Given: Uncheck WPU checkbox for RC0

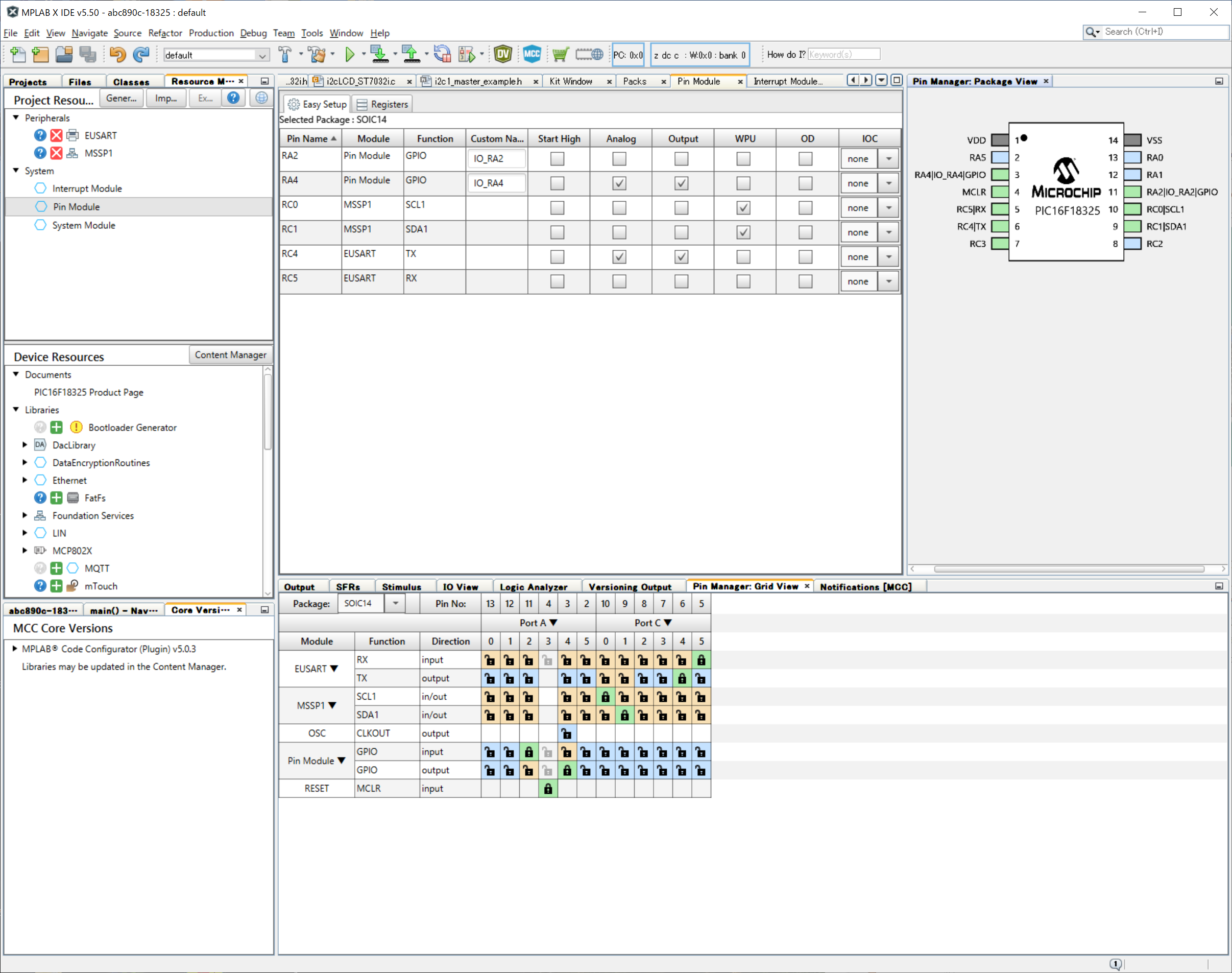Looking at the screenshot, I should 743,208.
